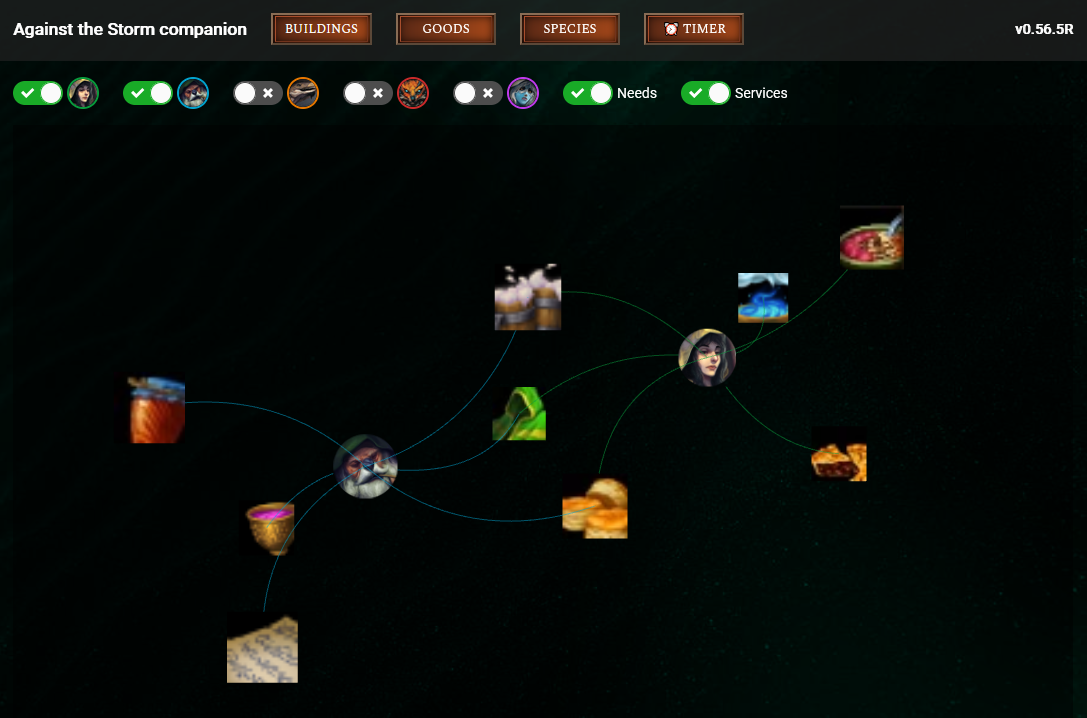The height and width of the screenshot is (718, 1087).
Task: Toggle off the Human species switch
Action: 38,93
